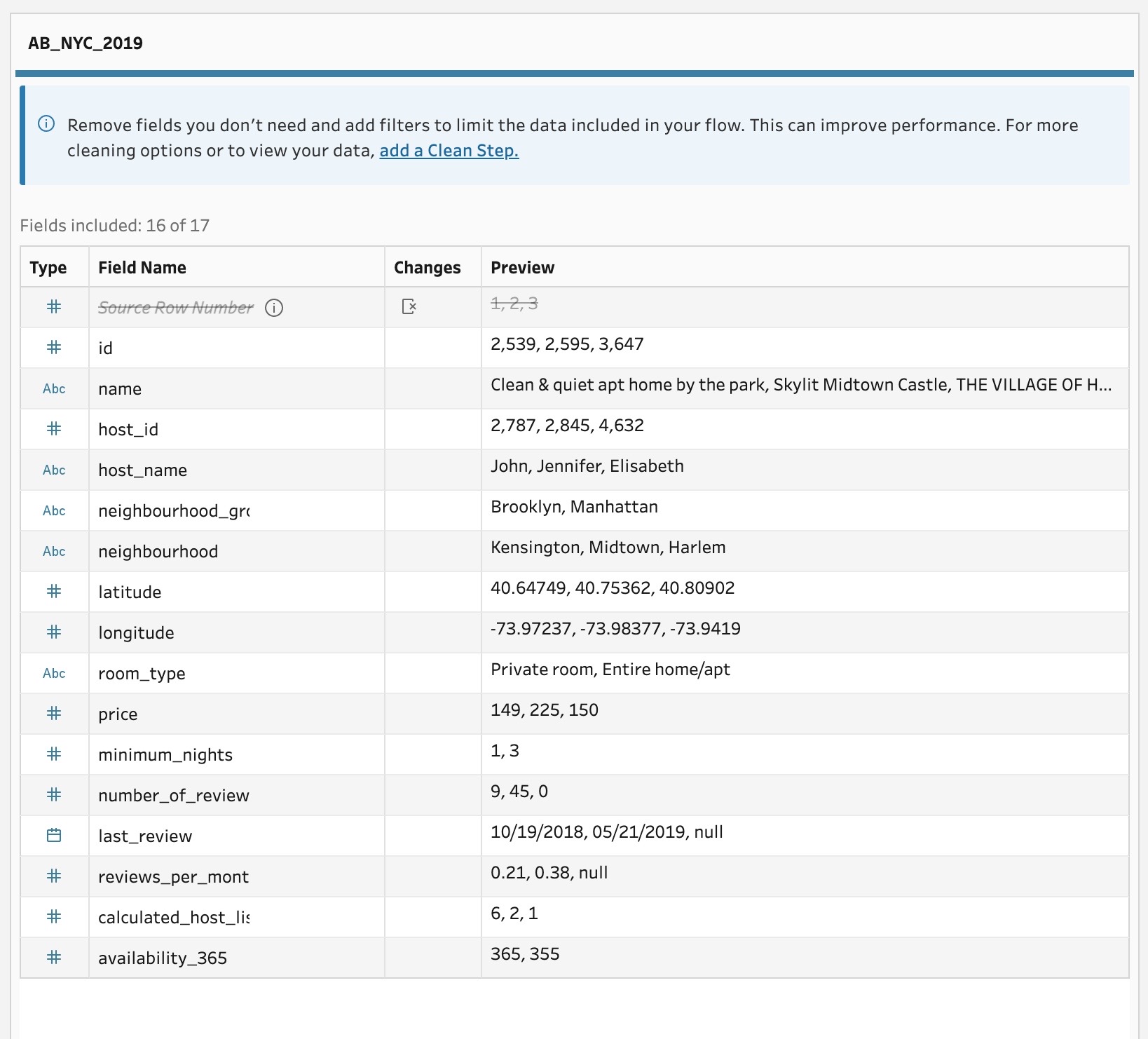Open the data type menu for longitude
Viewport: 1148px width, 1039px height.
tap(54, 632)
